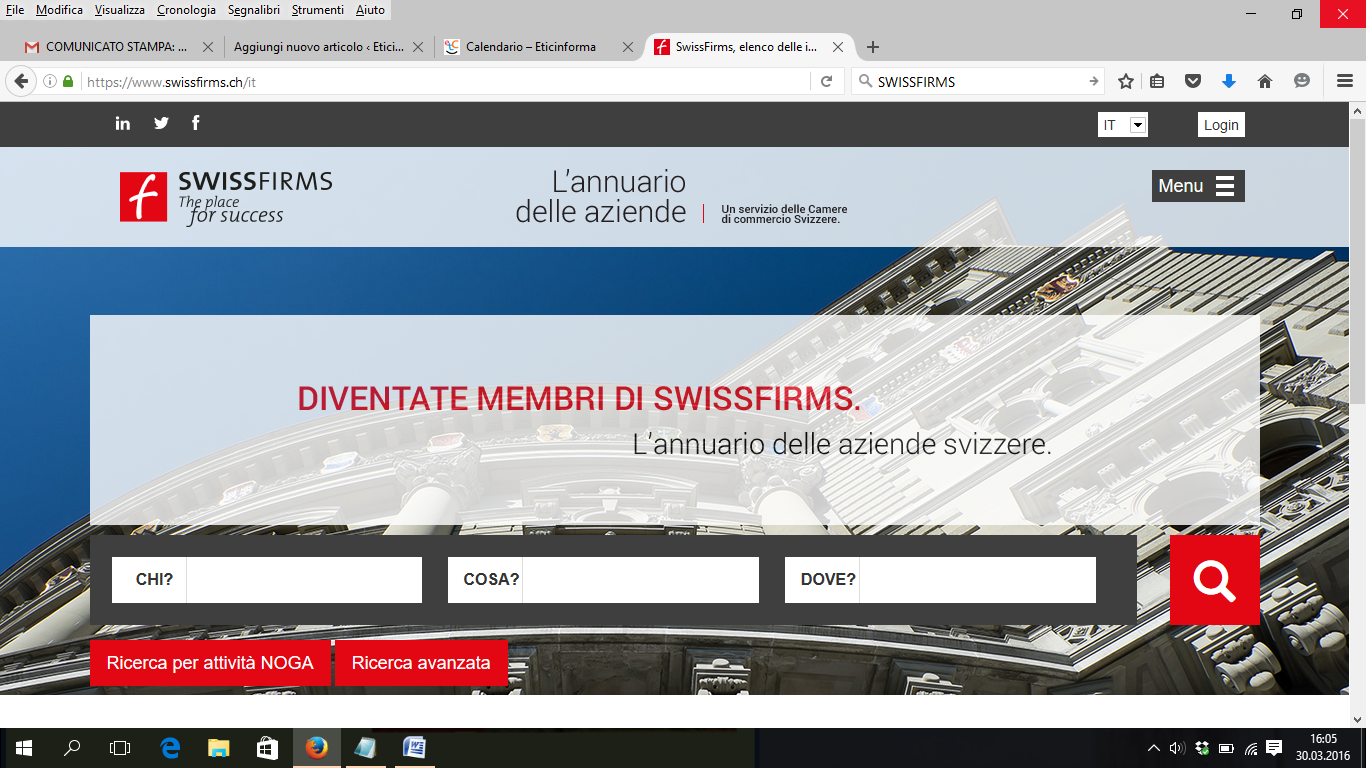Click the browser back arrow button
1366x768 pixels.
pos(21,82)
